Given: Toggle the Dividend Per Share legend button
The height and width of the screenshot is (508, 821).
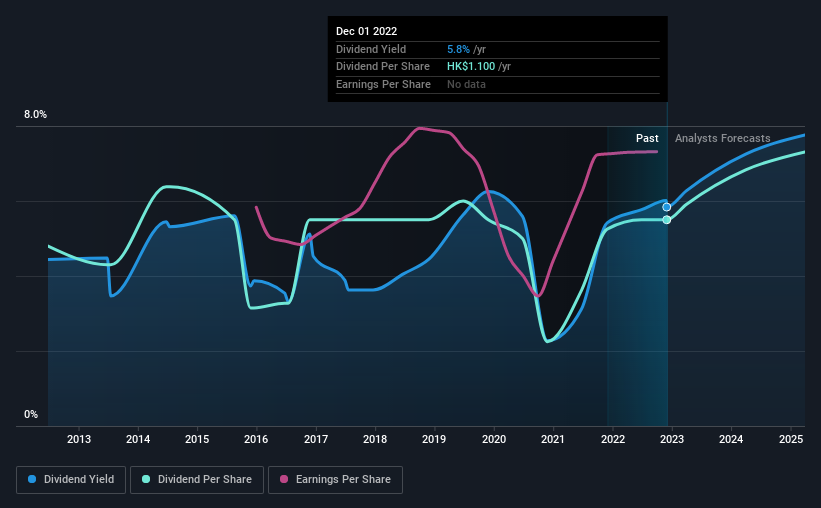Looking at the screenshot, I should pos(197,480).
